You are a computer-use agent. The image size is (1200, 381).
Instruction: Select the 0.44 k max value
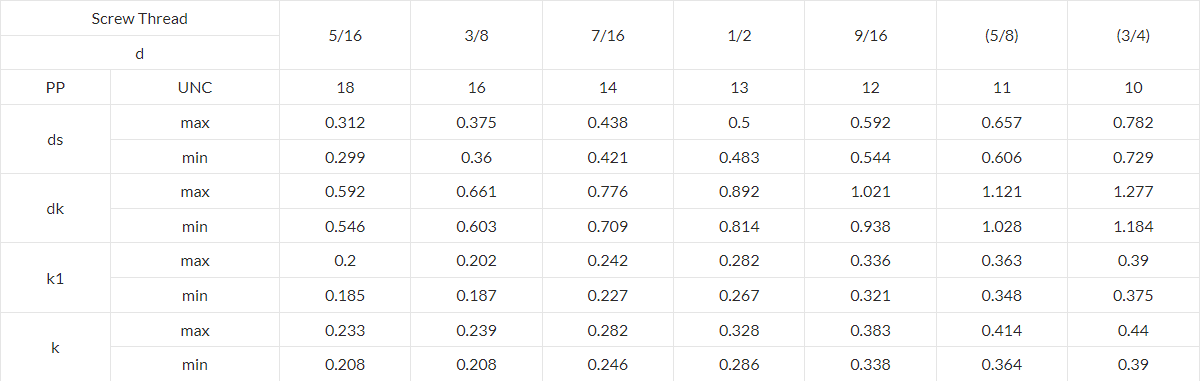pyautogui.click(x=1133, y=330)
